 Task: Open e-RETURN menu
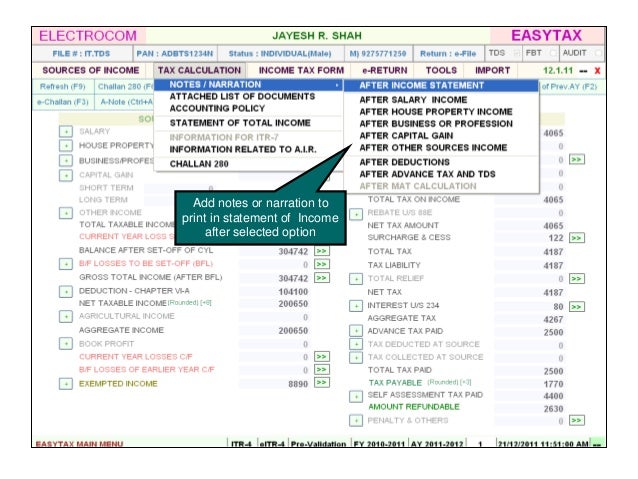tap(385, 70)
